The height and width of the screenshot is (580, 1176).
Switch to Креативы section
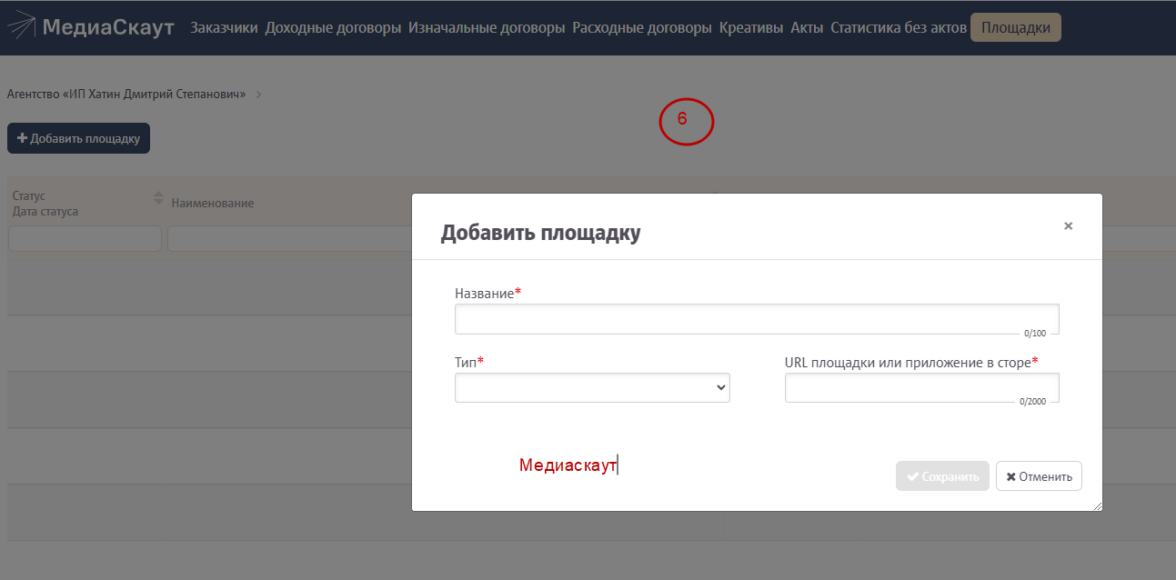click(752, 28)
